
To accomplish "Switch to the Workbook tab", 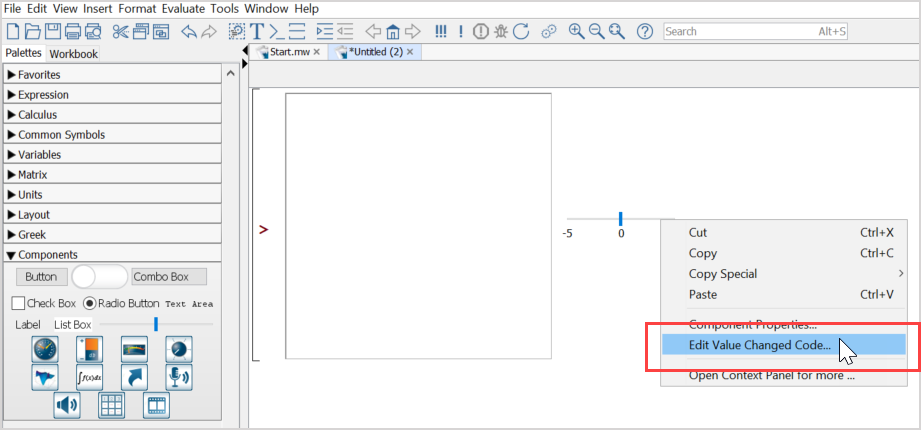I will (74, 54).
